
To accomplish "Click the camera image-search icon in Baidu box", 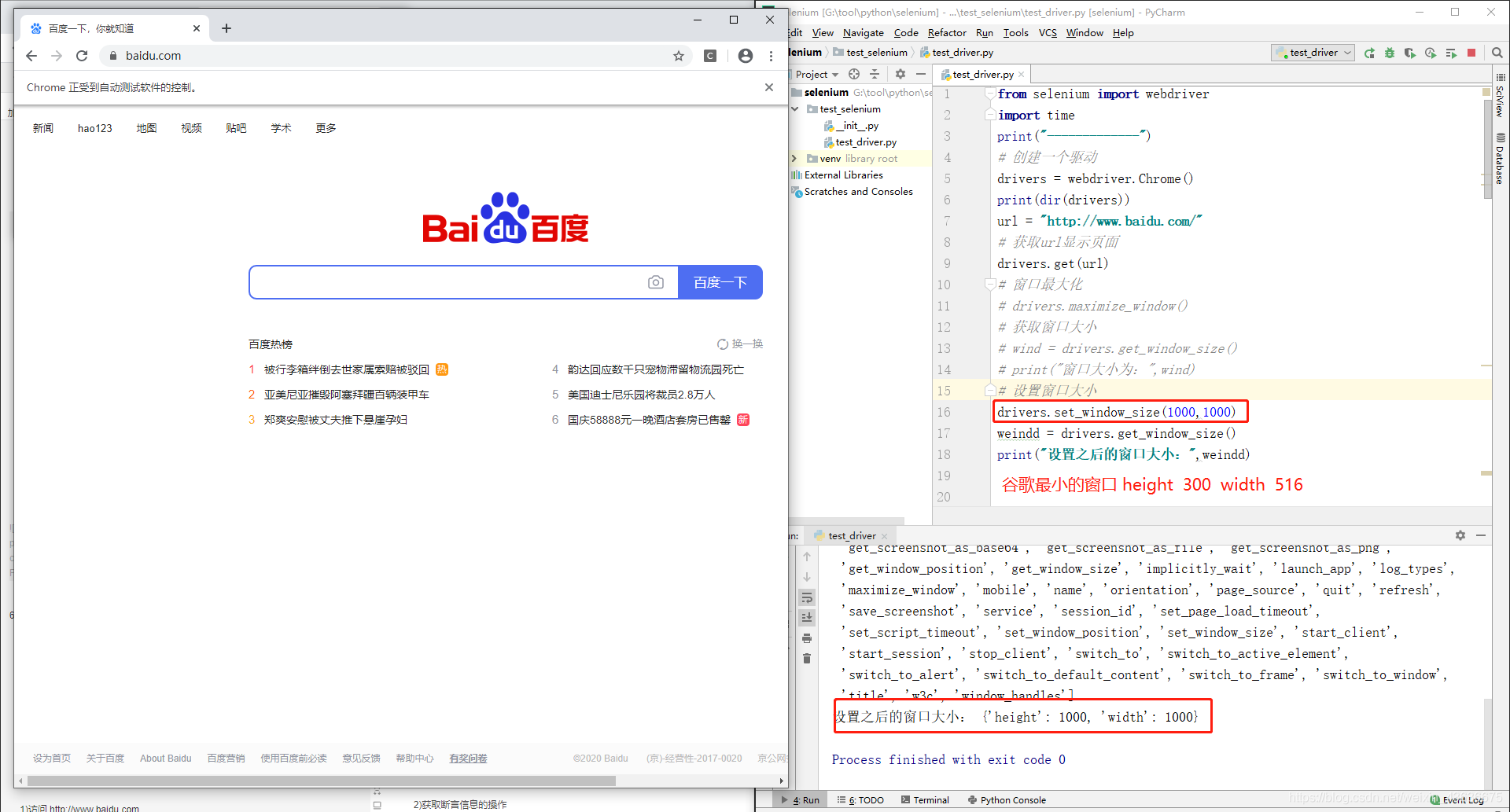I will pyautogui.click(x=656, y=282).
